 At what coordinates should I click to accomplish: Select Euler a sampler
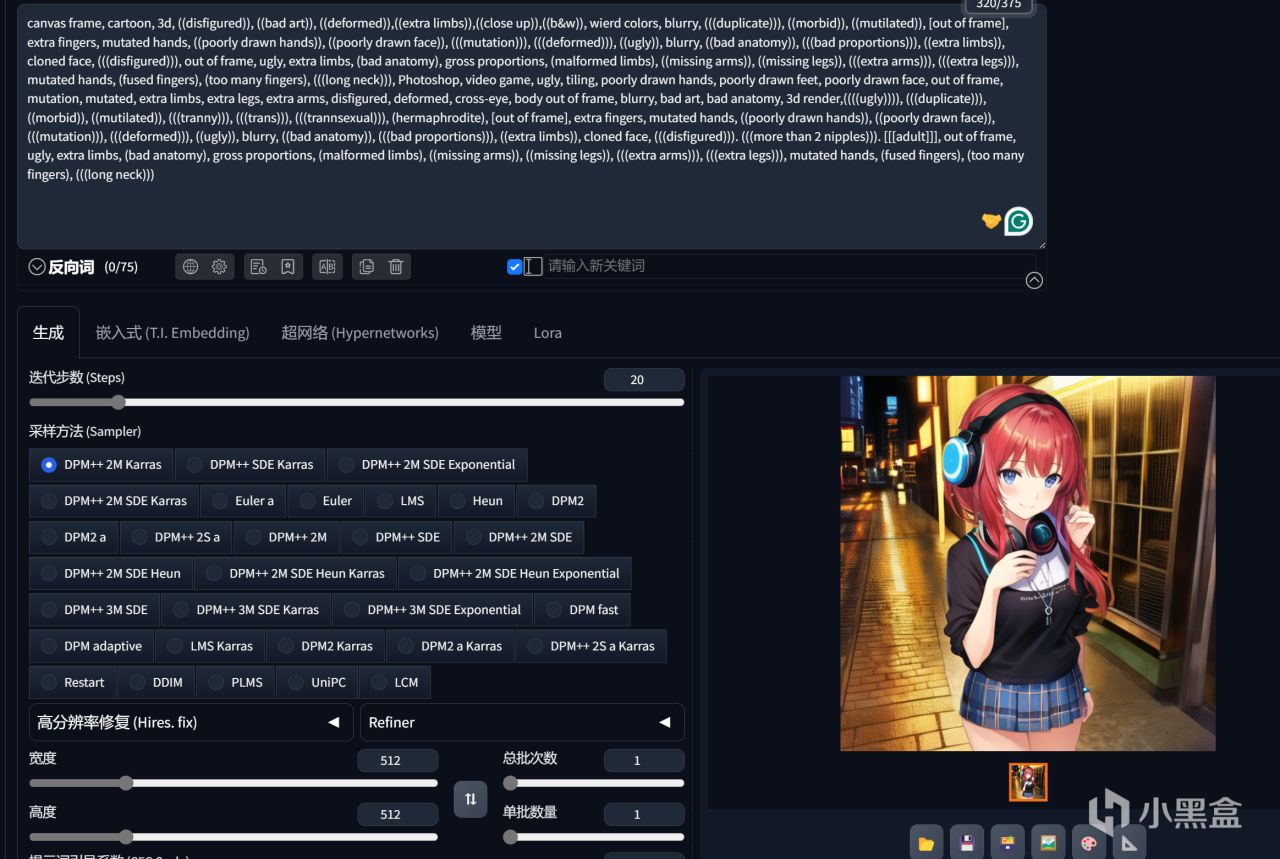click(x=243, y=501)
